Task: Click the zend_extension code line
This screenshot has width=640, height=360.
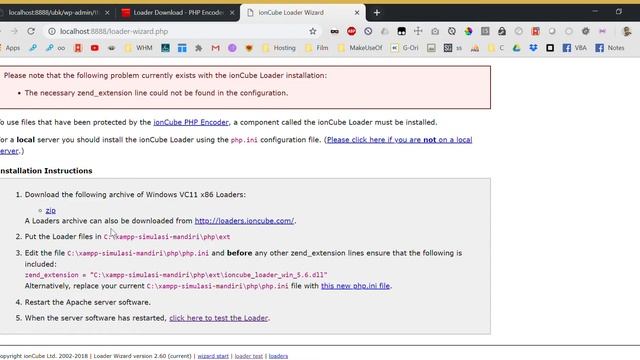Action: coord(176,275)
